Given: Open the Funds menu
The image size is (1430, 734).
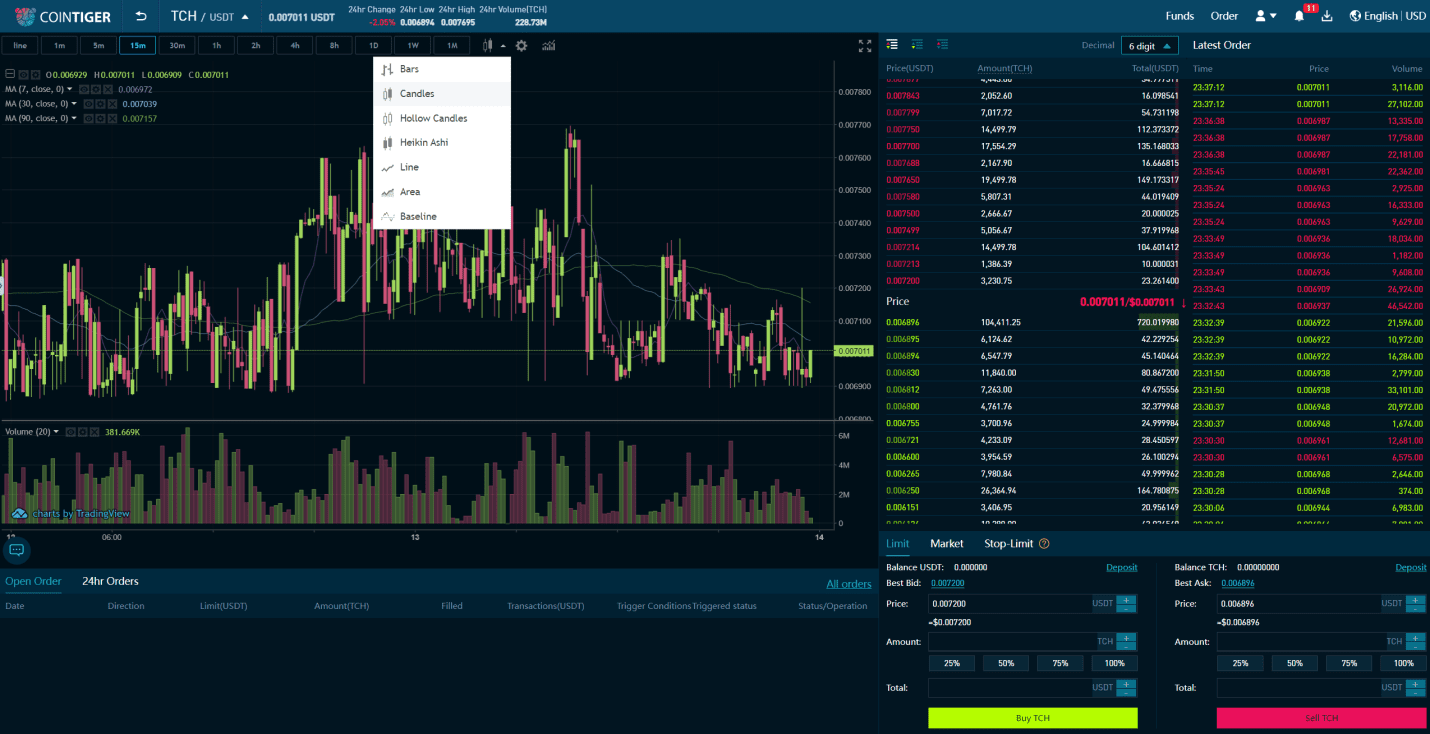Looking at the screenshot, I should [1180, 16].
